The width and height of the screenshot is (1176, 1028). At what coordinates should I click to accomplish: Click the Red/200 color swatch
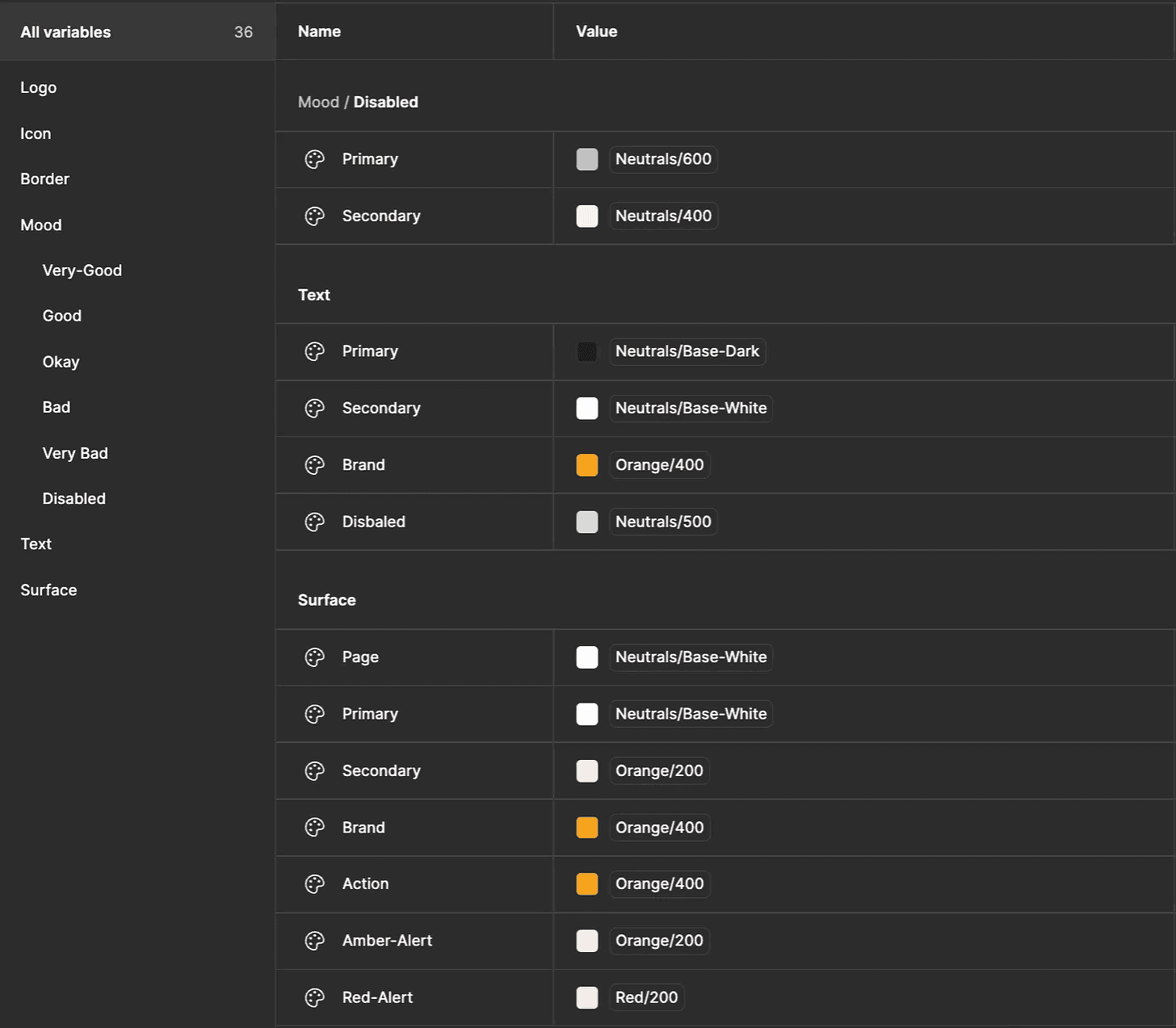pyautogui.click(x=587, y=997)
